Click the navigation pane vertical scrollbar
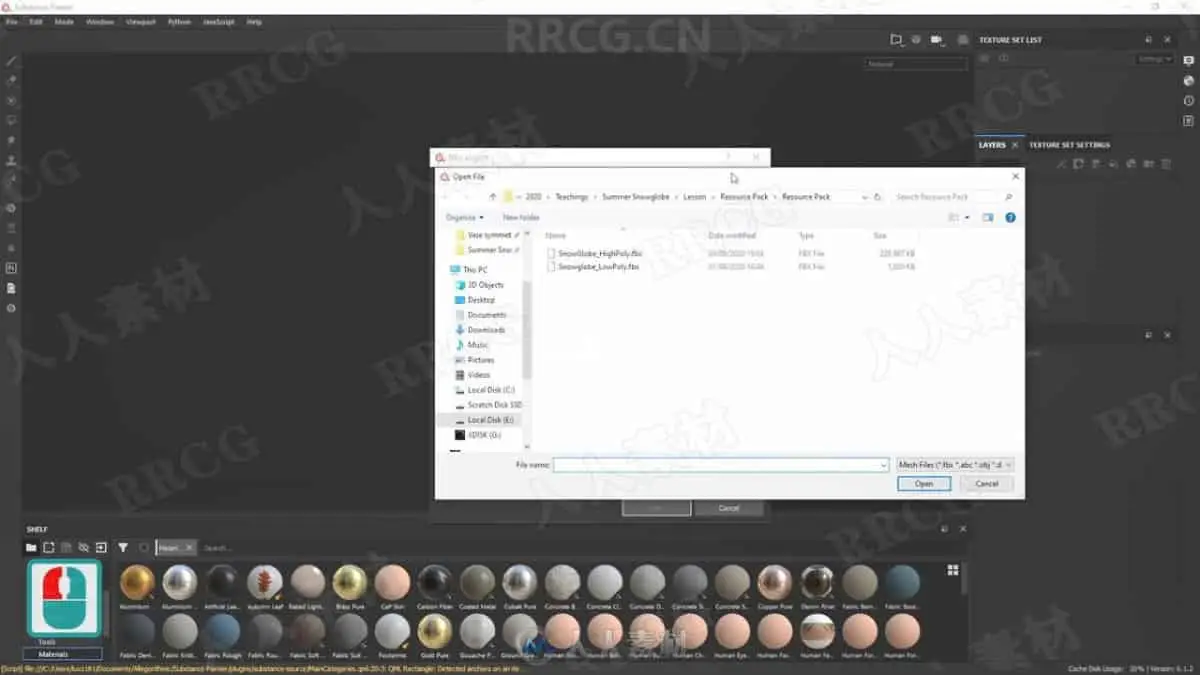 pos(527,330)
